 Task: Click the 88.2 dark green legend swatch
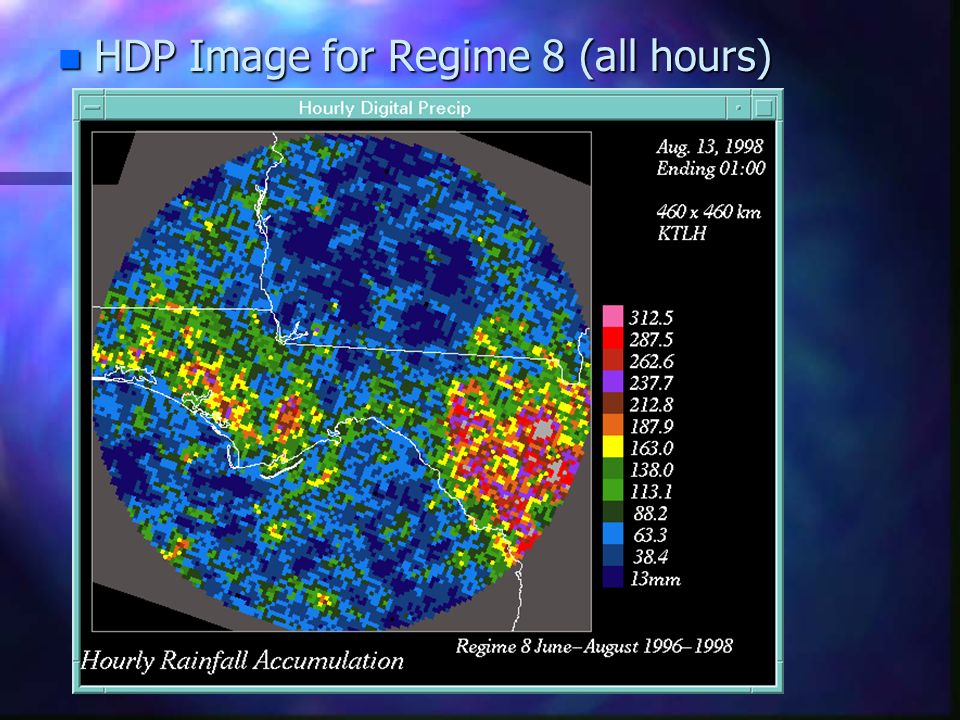[x=613, y=512]
